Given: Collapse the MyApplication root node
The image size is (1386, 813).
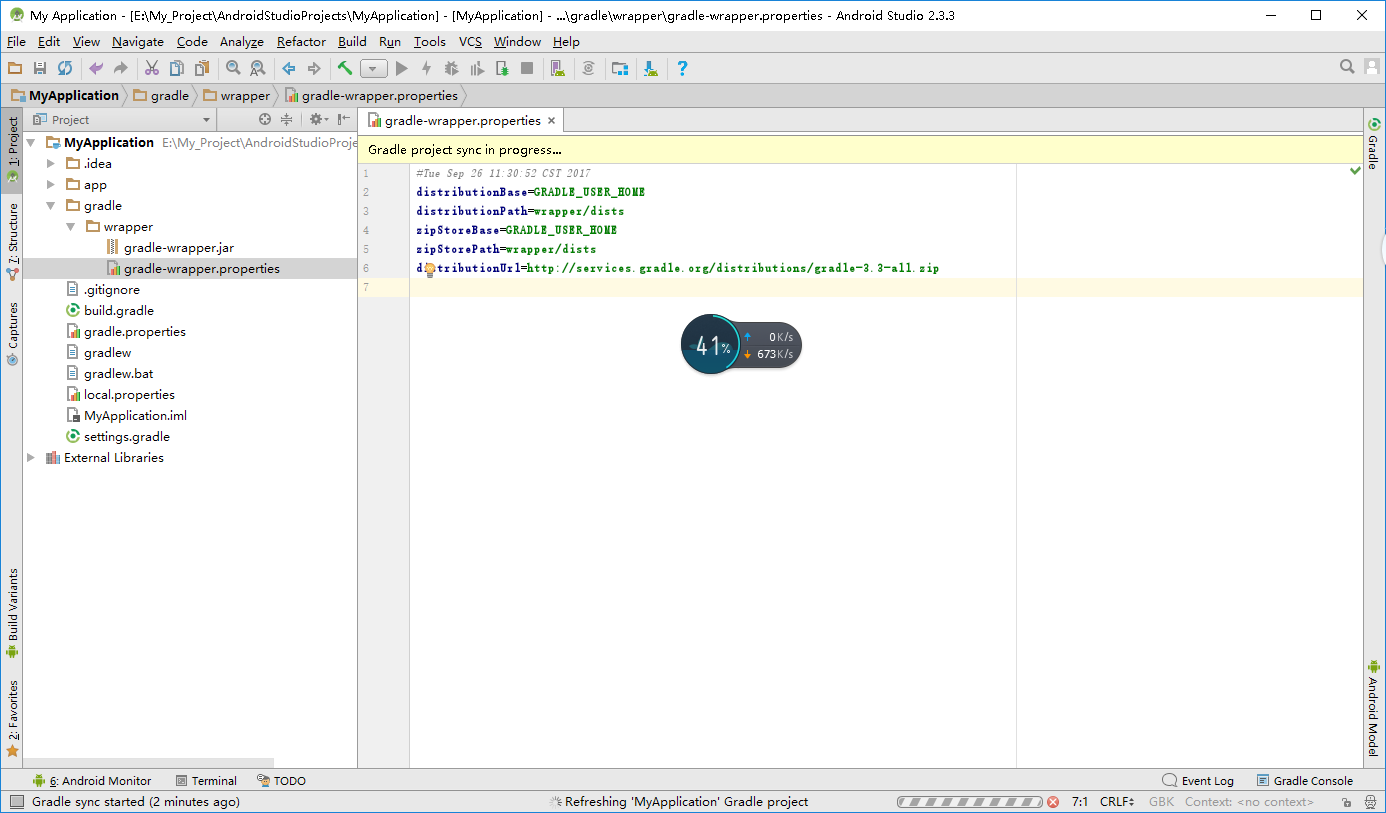Looking at the screenshot, I should pyautogui.click(x=31, y=142).
